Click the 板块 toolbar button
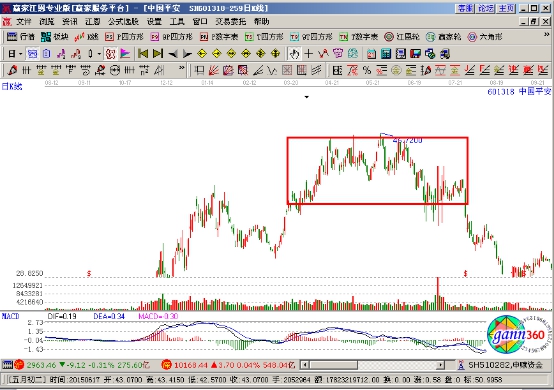 (54, 36)
